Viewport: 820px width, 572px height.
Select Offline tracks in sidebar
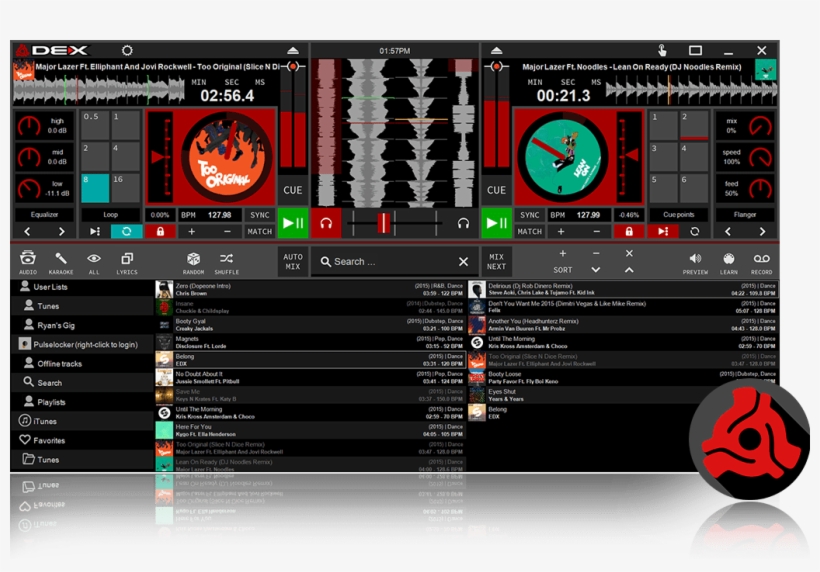tap(82, 363)
